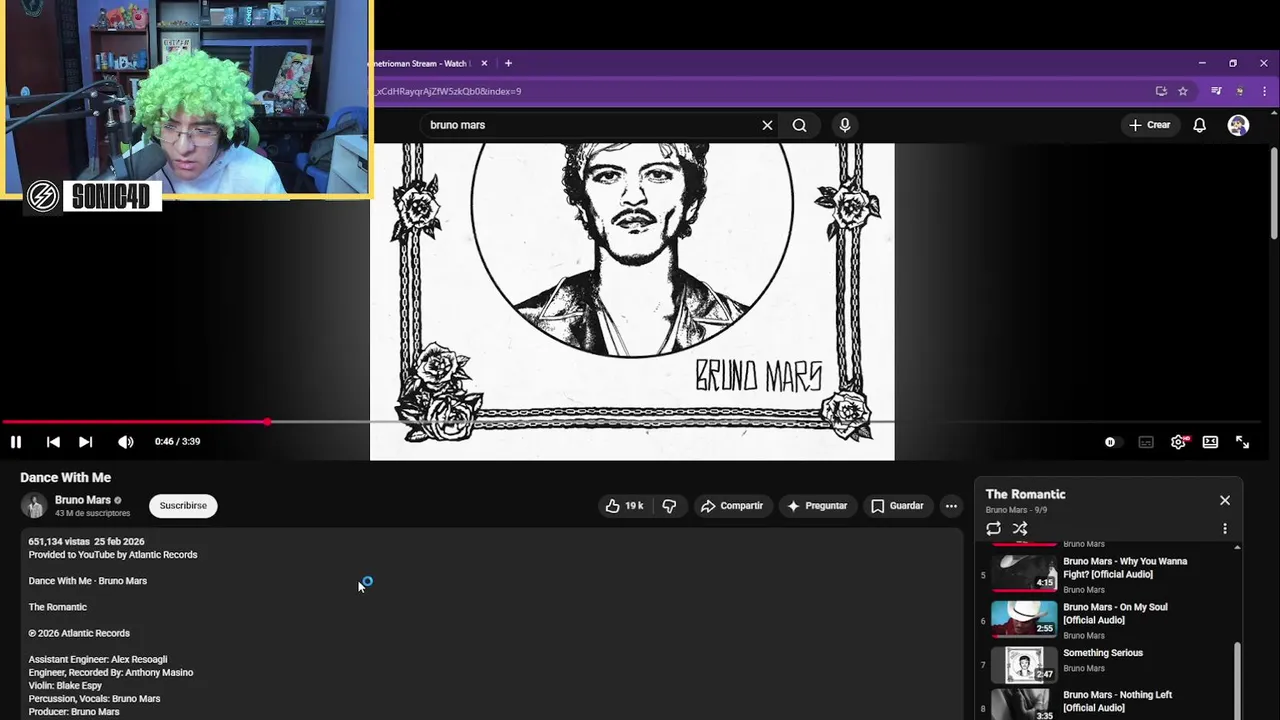This screenshot has width=1280, height=720.
Task: Open Chrome three-dot menu
Action: [1265, 91]
